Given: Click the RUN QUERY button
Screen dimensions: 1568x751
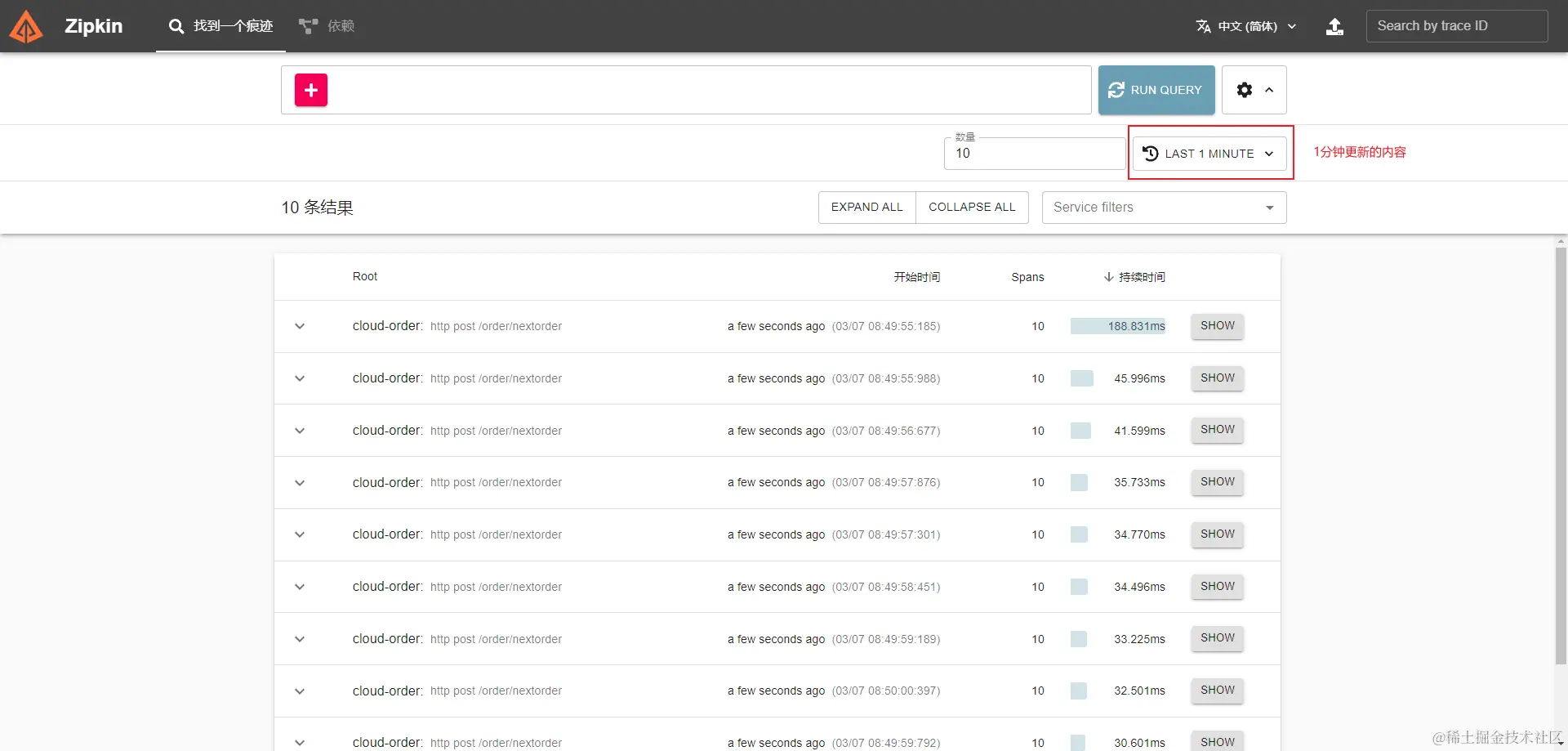Looking at the screenshot, I should (x=1156, y=90).
